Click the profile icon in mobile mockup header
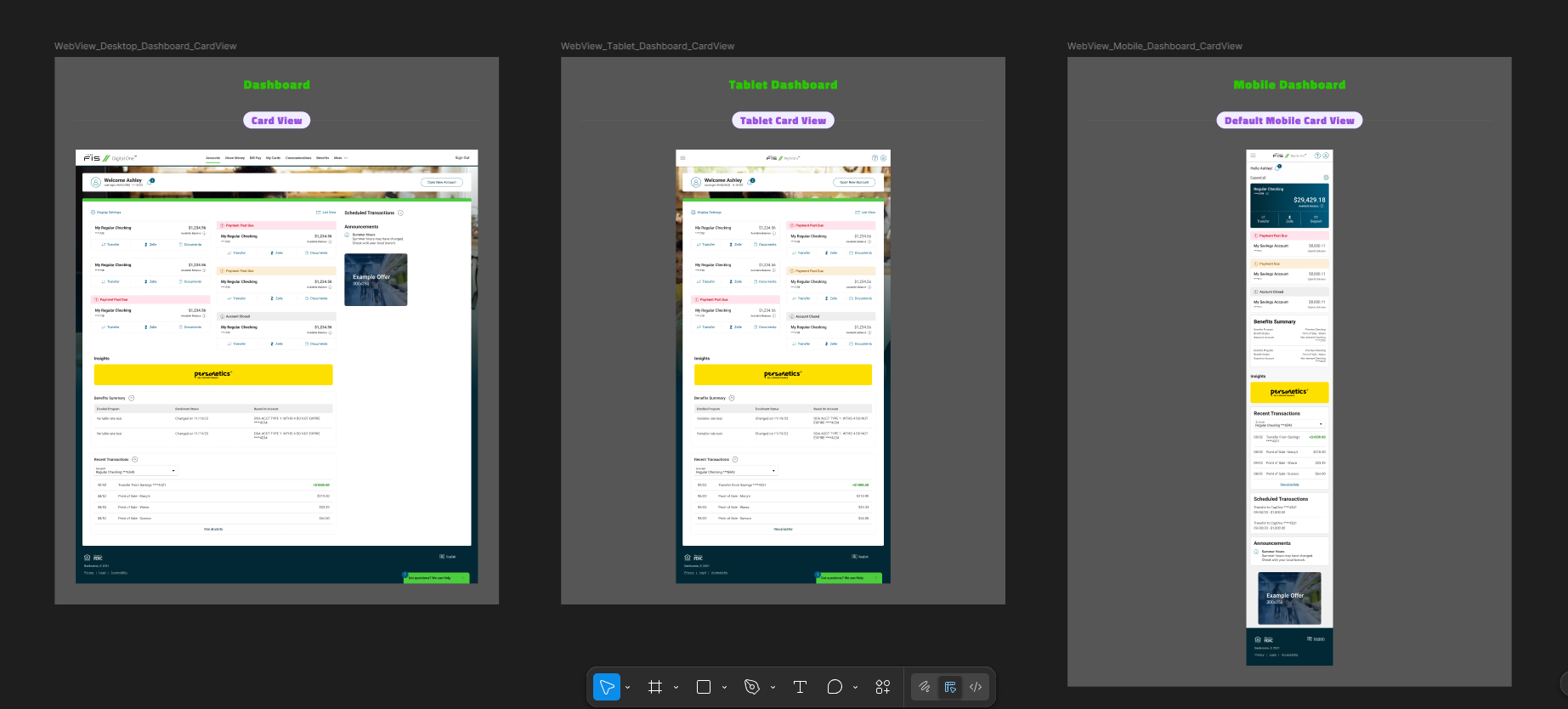This screenshot has width=1568, height=709. point(1326,156)
